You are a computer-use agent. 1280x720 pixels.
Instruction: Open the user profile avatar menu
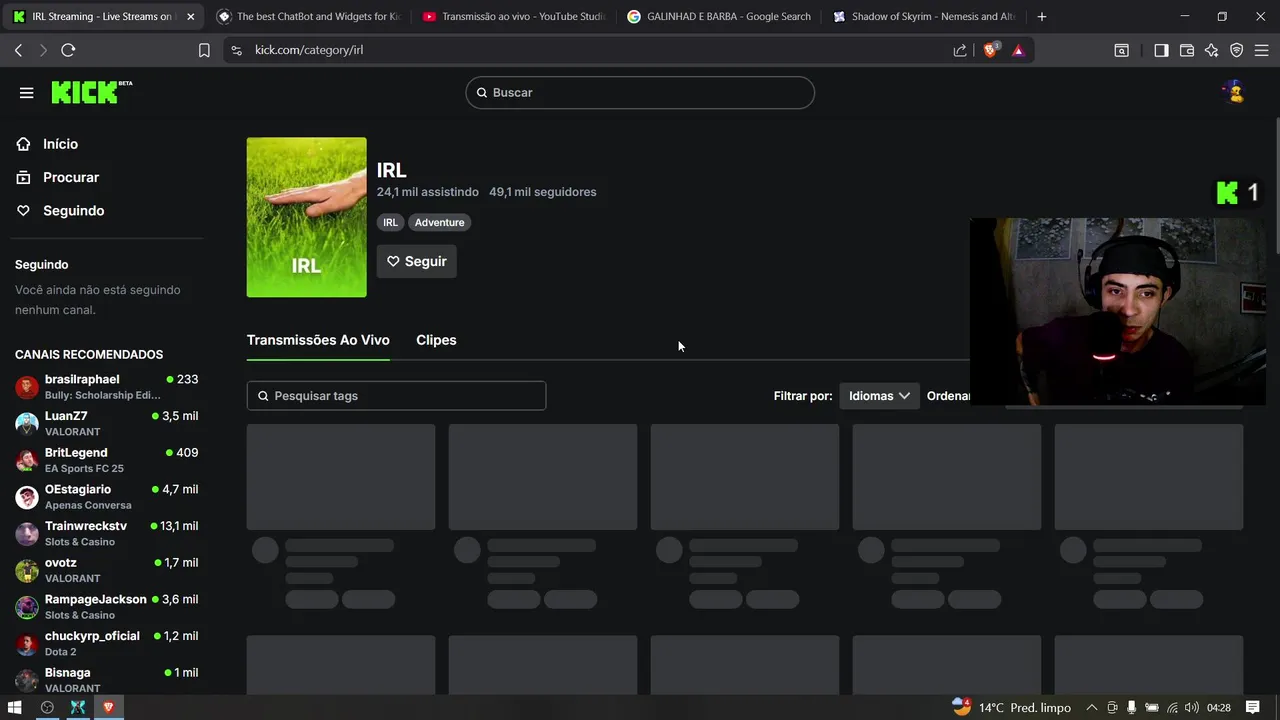[1234, 92]
